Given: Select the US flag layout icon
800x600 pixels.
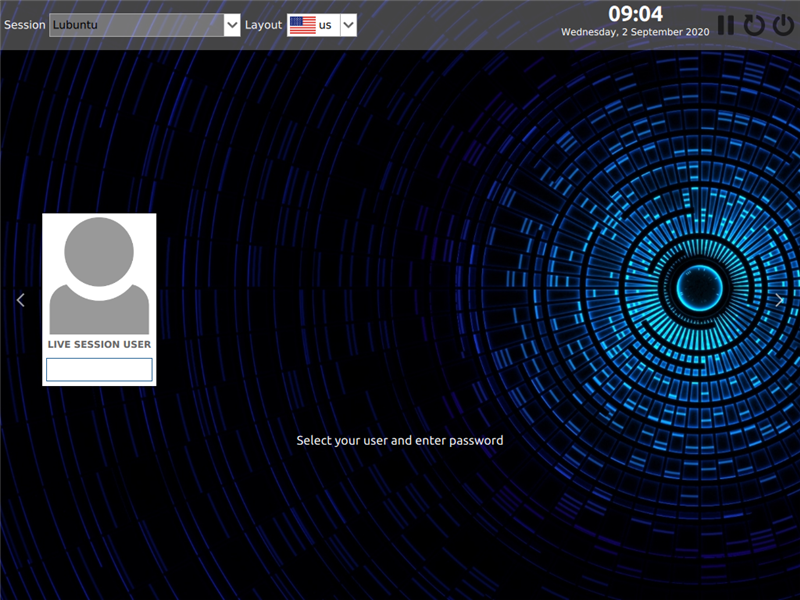Looking at the screenshot, I should click(x=303, y=25).
